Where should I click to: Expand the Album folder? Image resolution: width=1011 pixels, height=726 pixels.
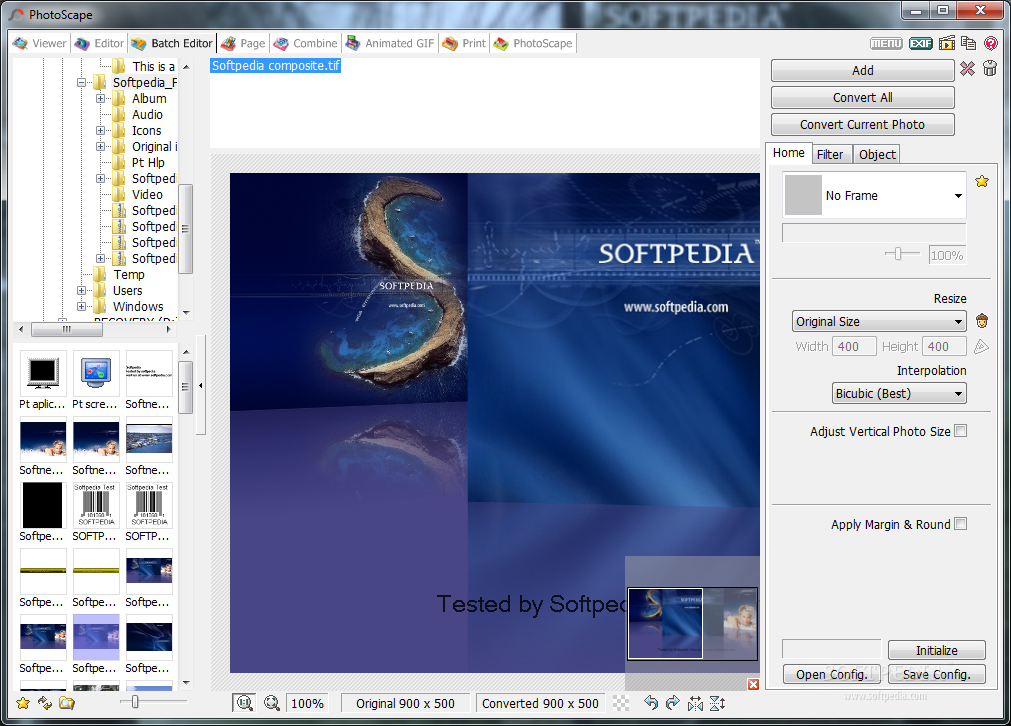[x=101, y=99]
